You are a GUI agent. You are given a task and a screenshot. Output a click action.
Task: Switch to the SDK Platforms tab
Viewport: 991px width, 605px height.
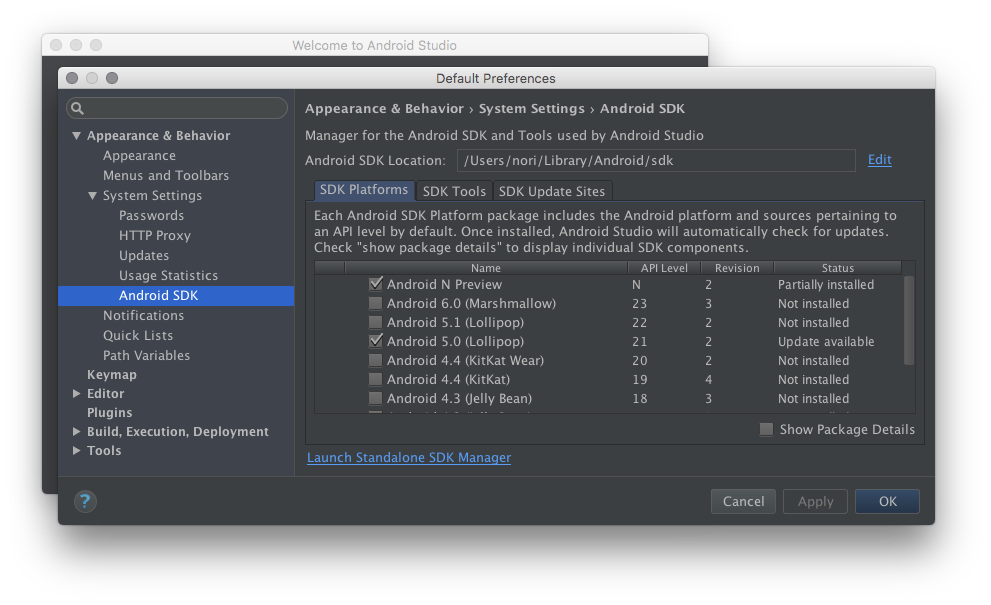(364, 190)
